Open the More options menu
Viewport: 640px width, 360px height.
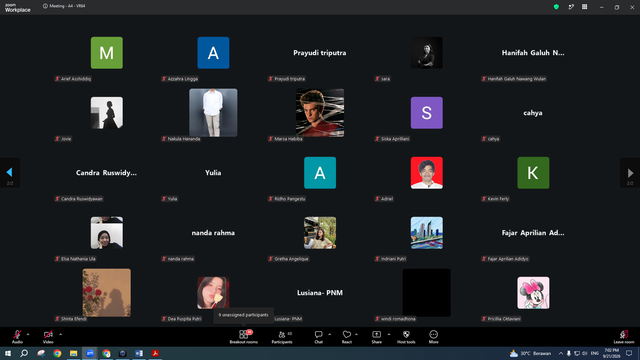pos(433,337)
